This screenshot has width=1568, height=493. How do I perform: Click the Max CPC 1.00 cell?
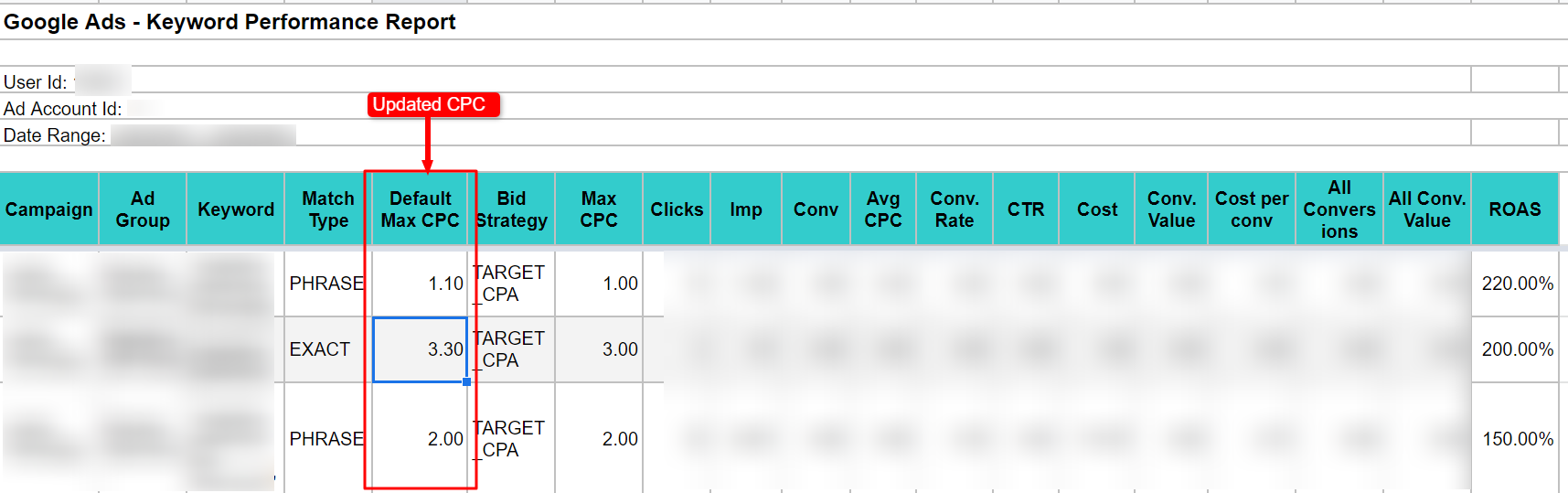[x=599, y=284]
